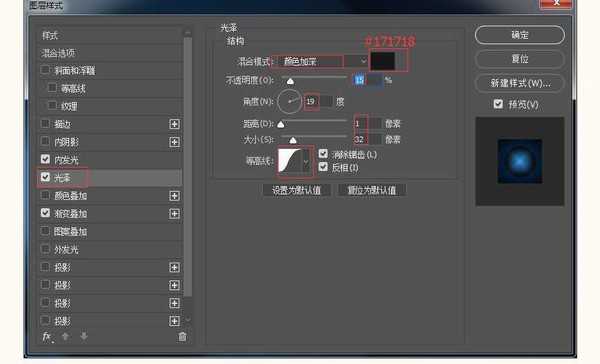Click the 确定 button

(520, 35)
